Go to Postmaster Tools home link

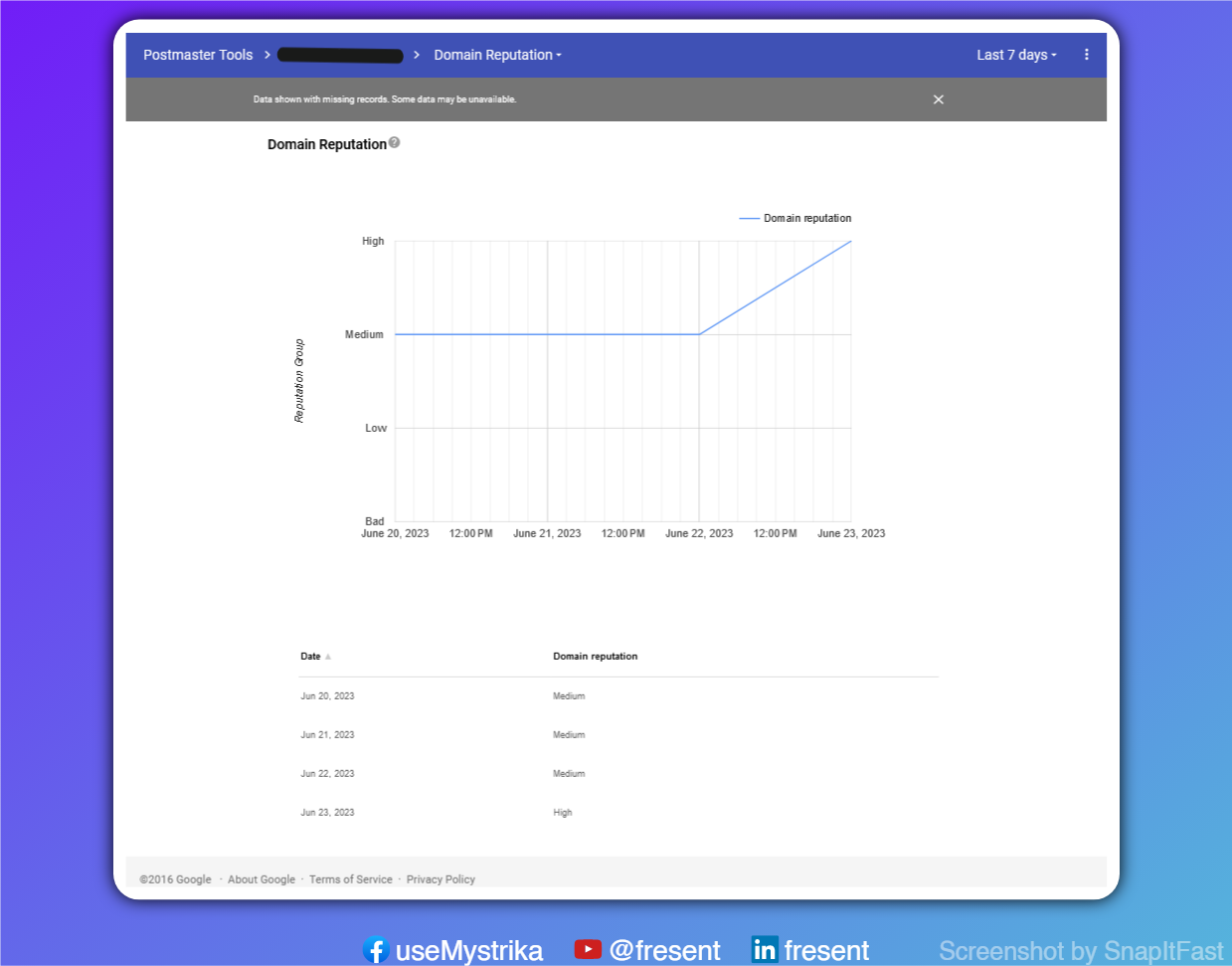[x=198, y=55]
